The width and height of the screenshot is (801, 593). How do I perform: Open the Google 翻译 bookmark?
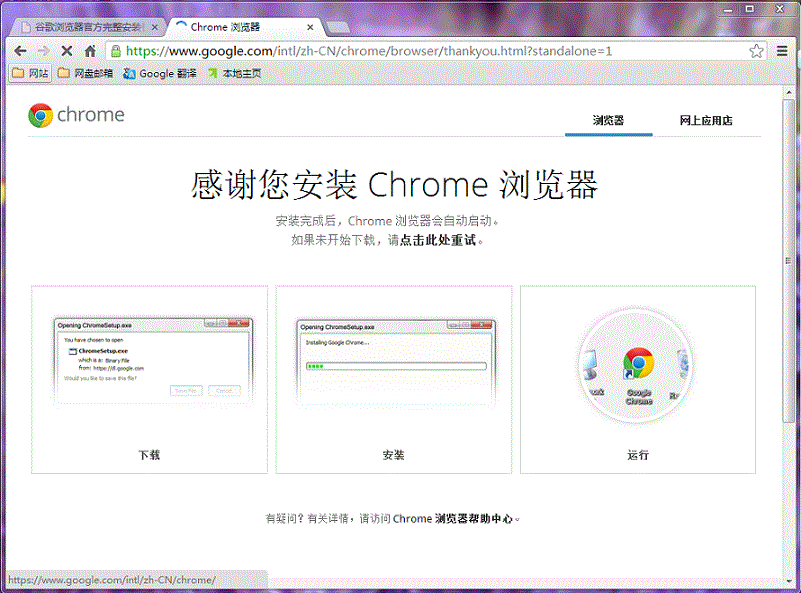[x=160, y=74]
